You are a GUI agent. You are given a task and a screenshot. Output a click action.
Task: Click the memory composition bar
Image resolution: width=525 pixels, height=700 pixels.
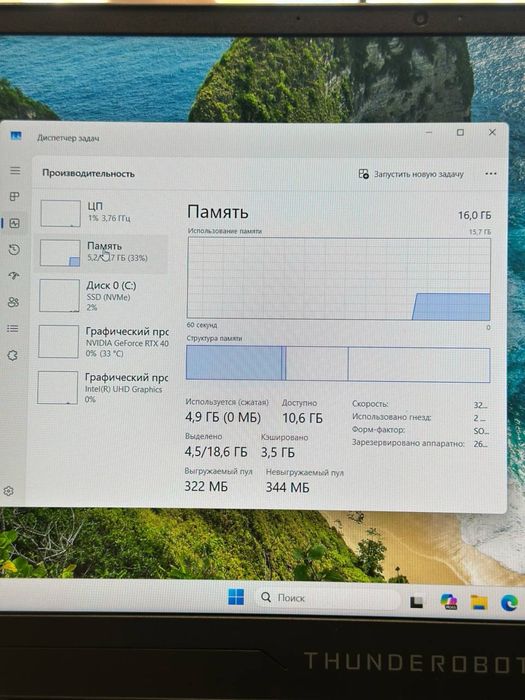[338, 364]
